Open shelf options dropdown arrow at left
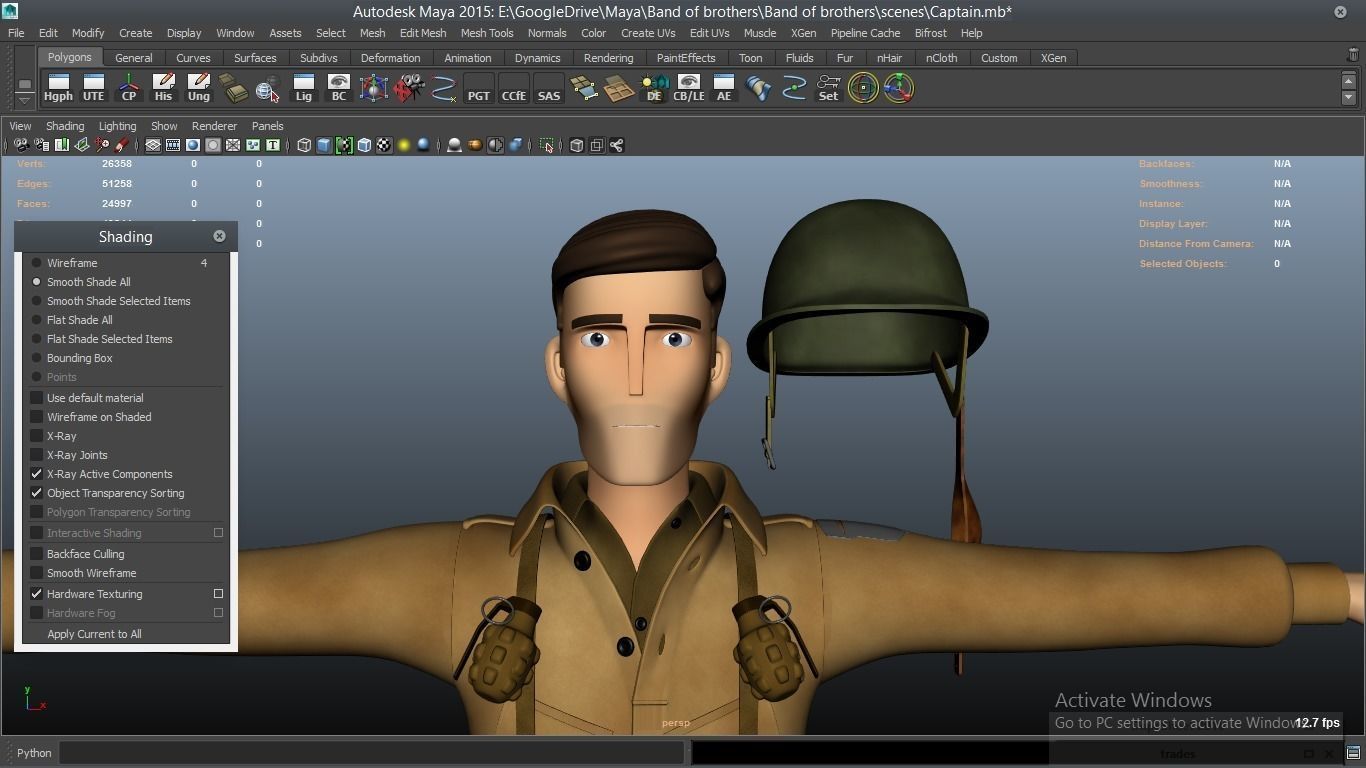 [25, 99]
